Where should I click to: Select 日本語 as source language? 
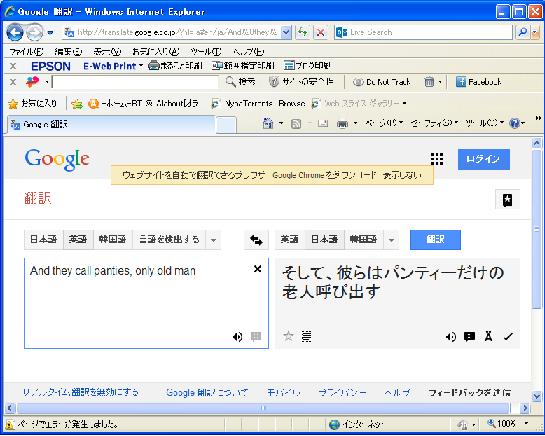pos(44,240)
